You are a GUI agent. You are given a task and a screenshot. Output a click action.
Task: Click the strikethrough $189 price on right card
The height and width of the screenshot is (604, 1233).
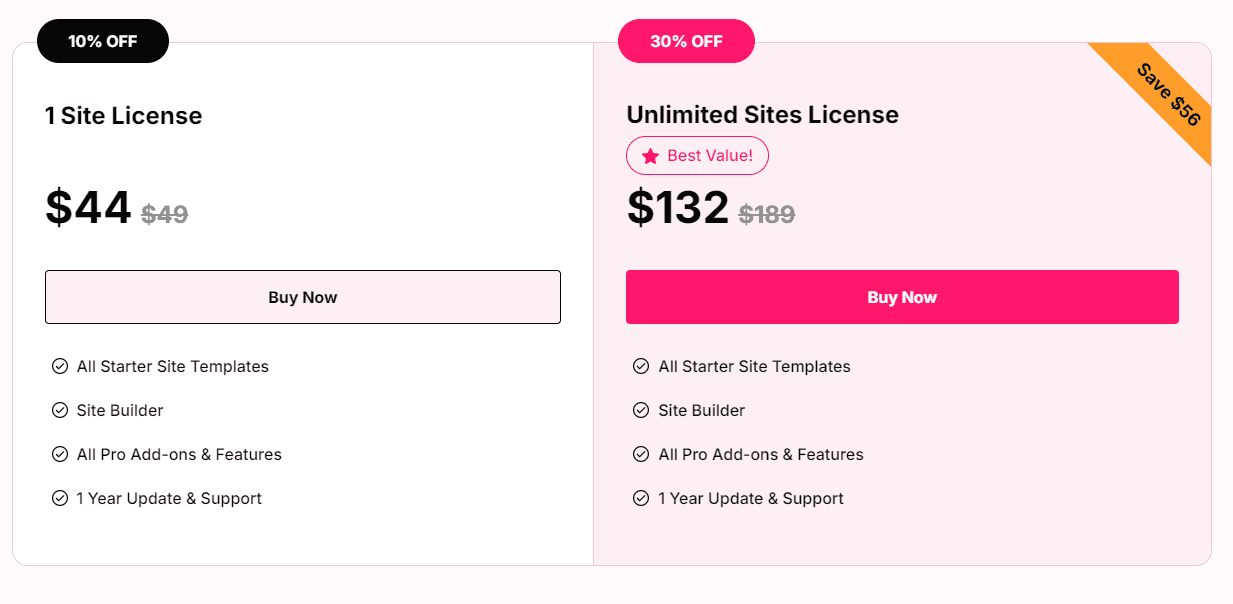tap(767, 214)
